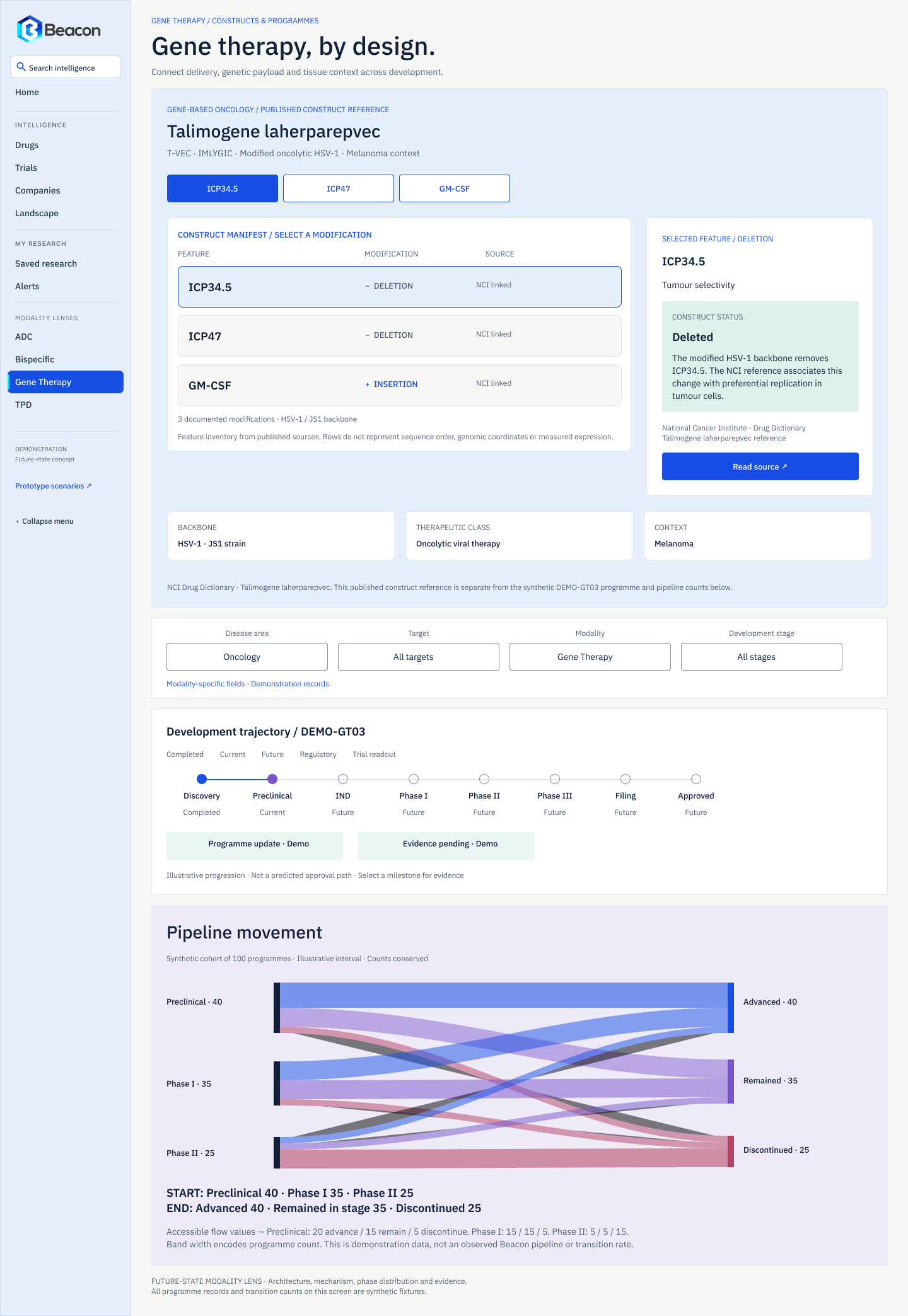Click the Read source button
Viewport: 908px width, 1316px height.
[x=760, y=466]
